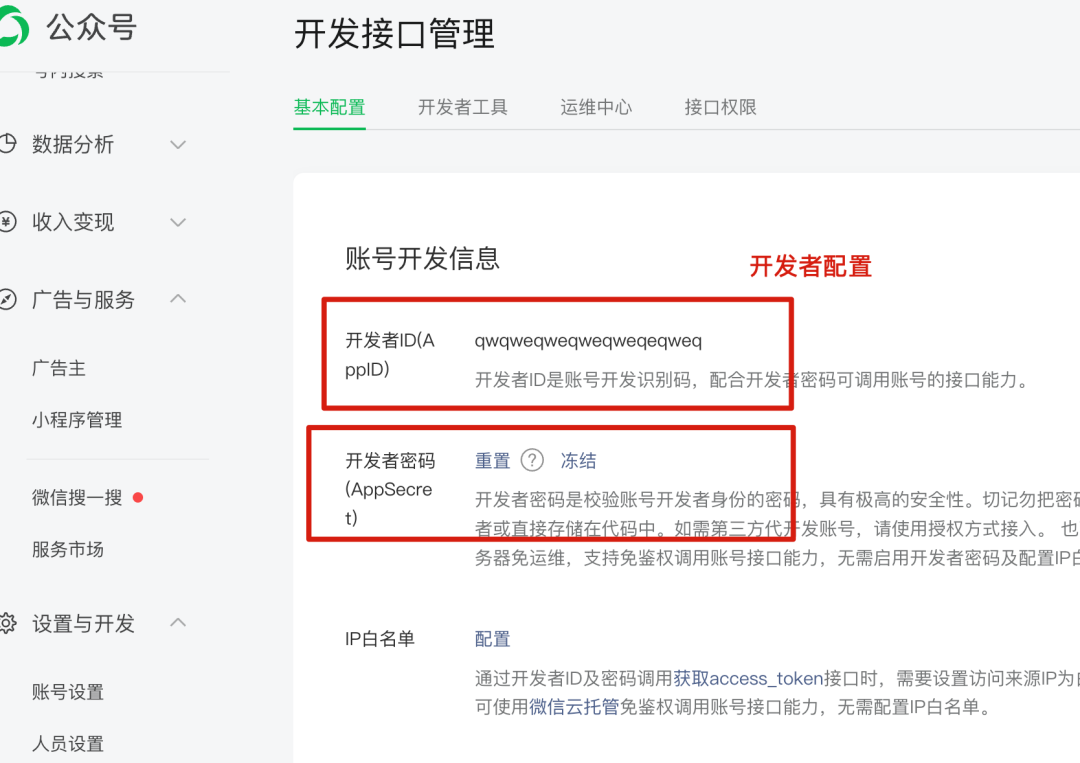Image resolution: width=1080 pixels, height=763 pixels.
Task: Collapse the 广告与服务 section chevron
Action: tap(178, 299)
